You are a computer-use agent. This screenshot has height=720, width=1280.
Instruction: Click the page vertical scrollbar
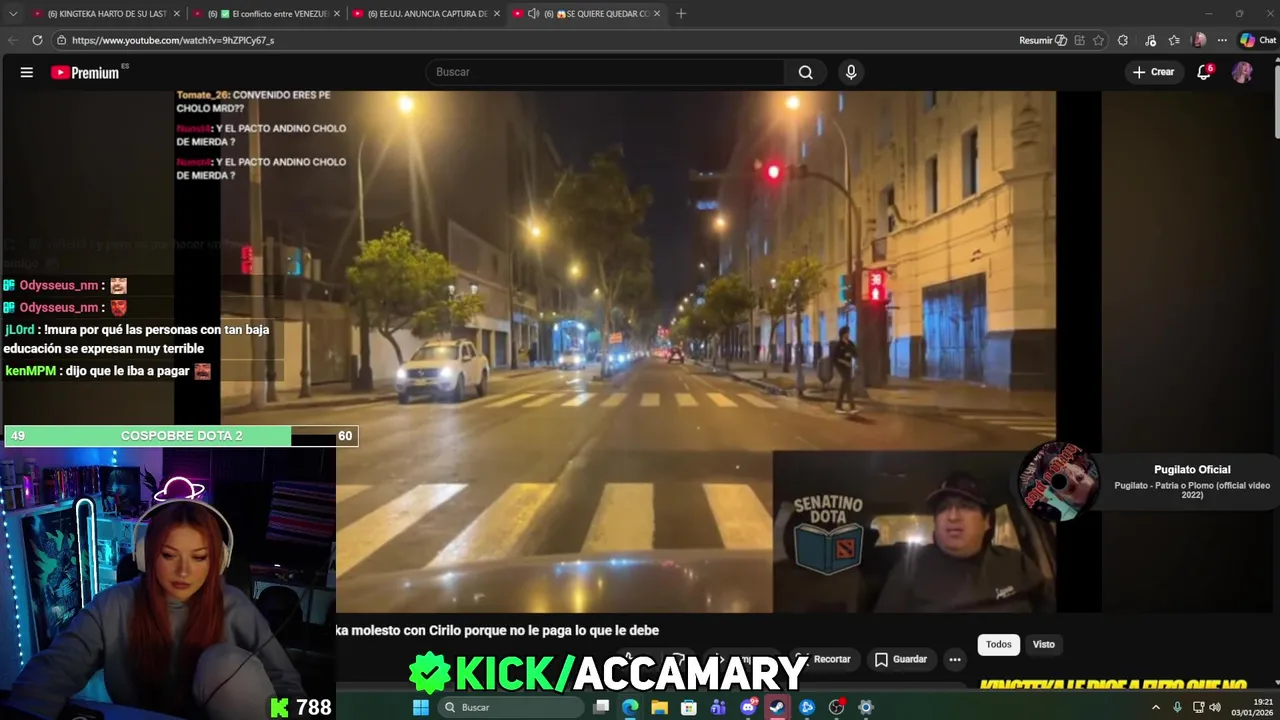pyautogui.click(x=1276, y=100)
